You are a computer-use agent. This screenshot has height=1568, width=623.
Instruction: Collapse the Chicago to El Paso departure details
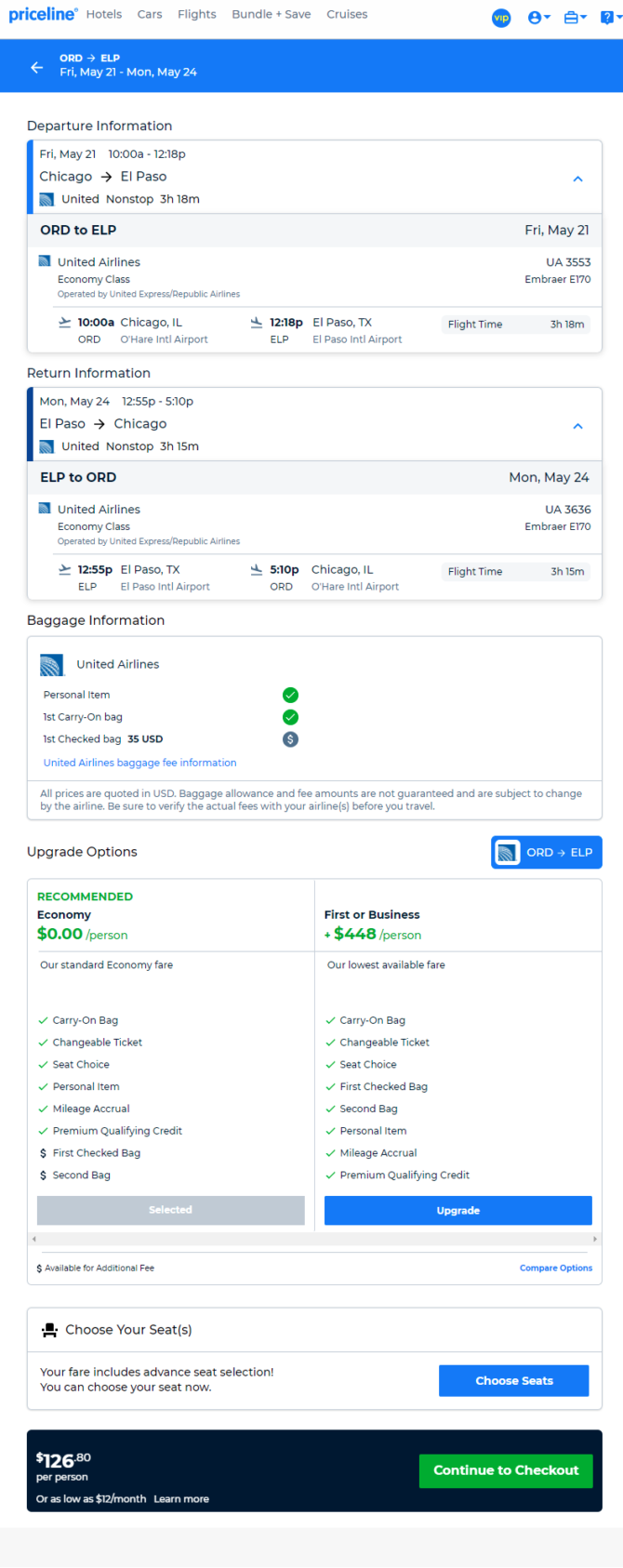[577, 179]
